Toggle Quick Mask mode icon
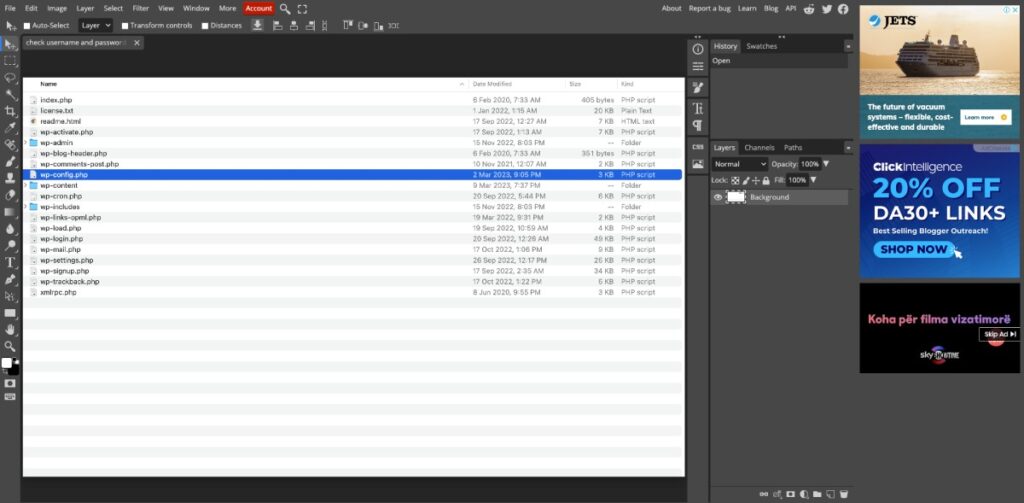This screenshot has height=503, width=1024. point(10,383)
